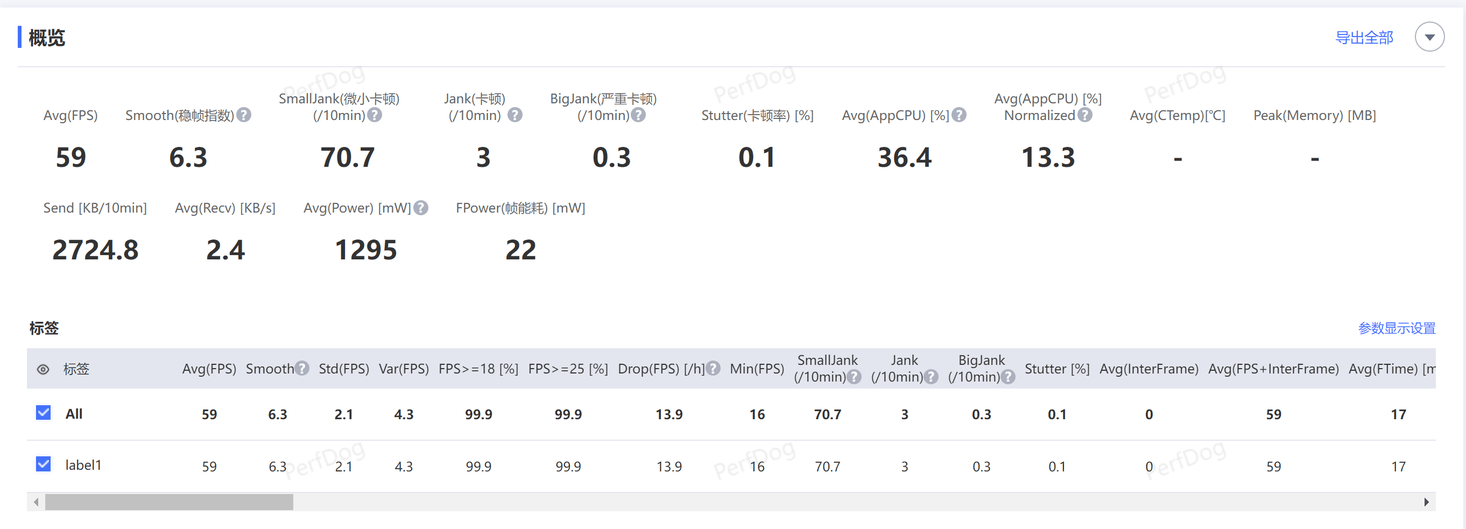Uncheck the label1 row checkbox
Viewport: 1466px width, 529px height.
click(x=43, y=464)
